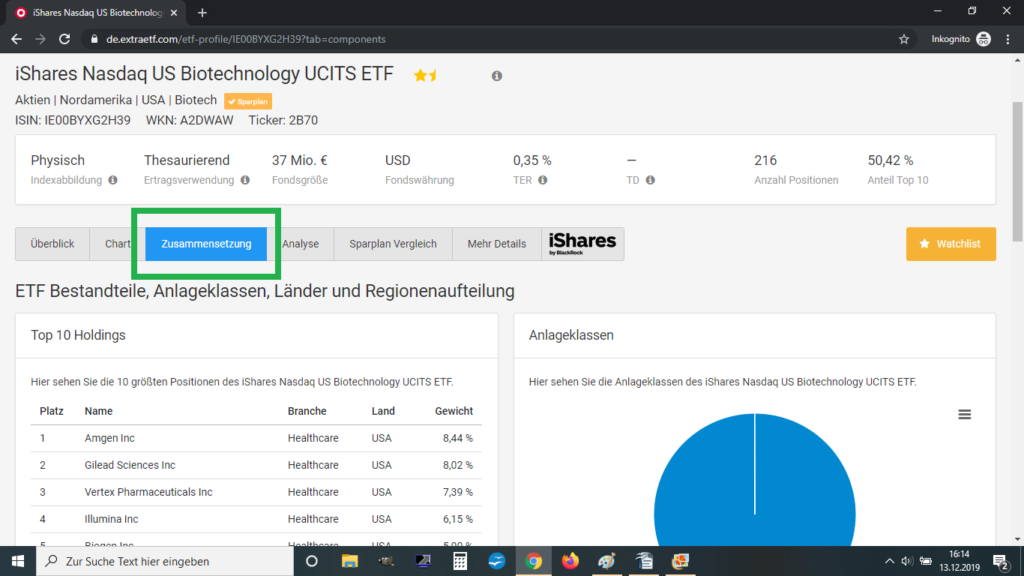Screen dimensions: 1024x576
Task: Click Illumina Inc row name
Action: tap(111, 519)
